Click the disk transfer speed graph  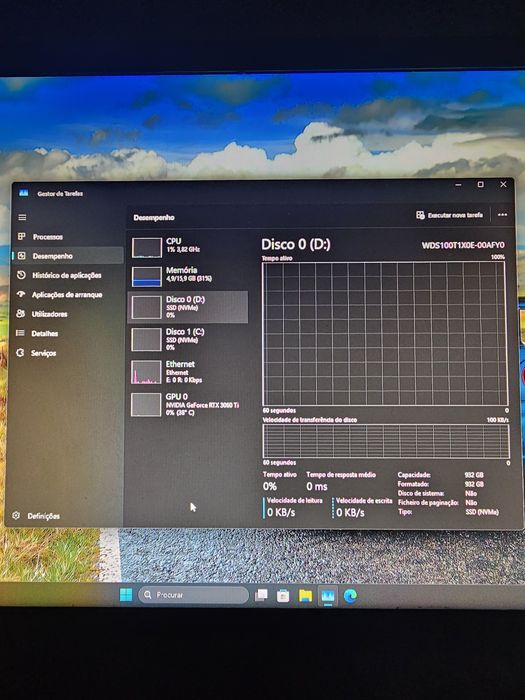tap(386, 441)
